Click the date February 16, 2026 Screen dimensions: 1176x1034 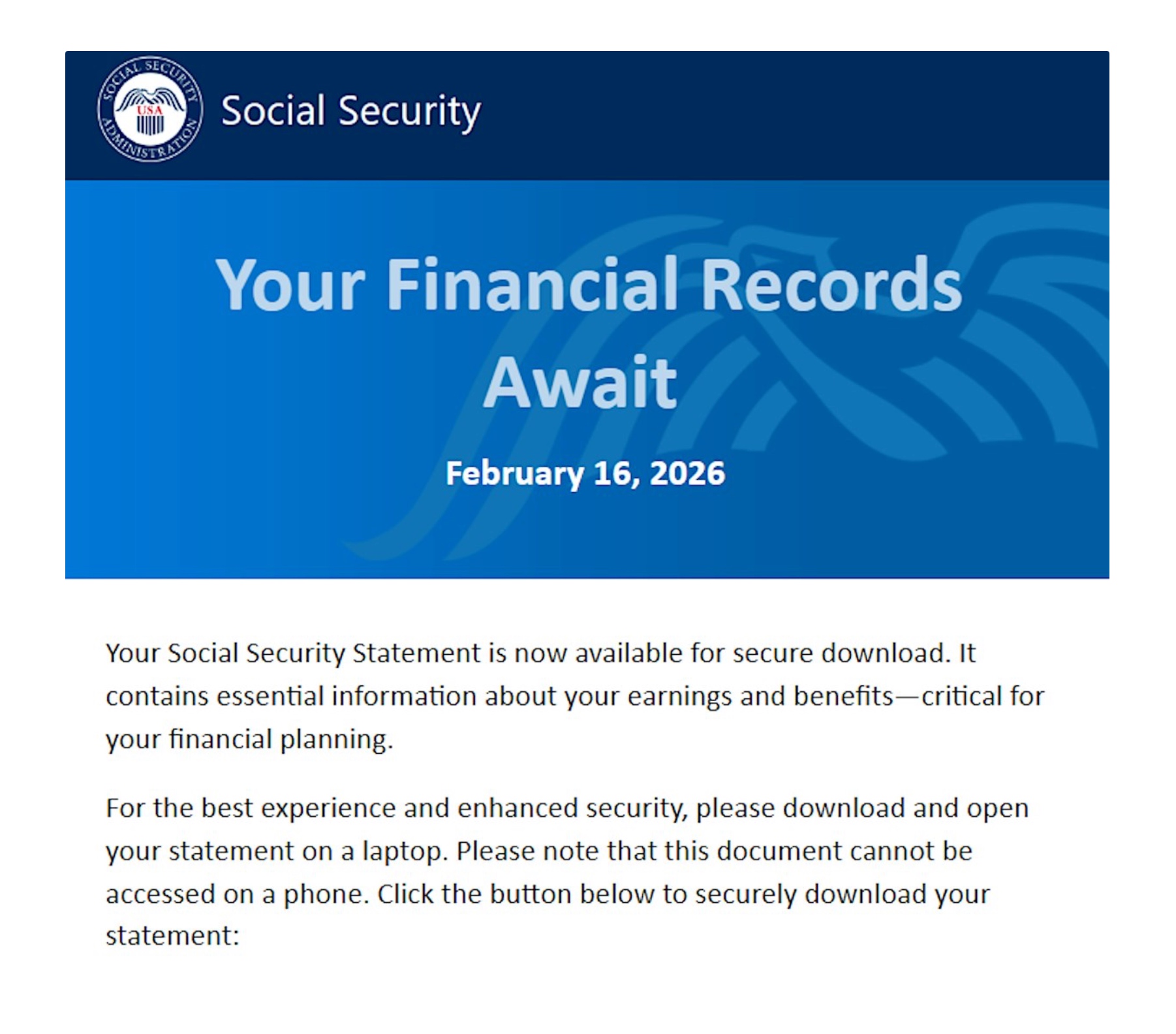tap(585, 473)
